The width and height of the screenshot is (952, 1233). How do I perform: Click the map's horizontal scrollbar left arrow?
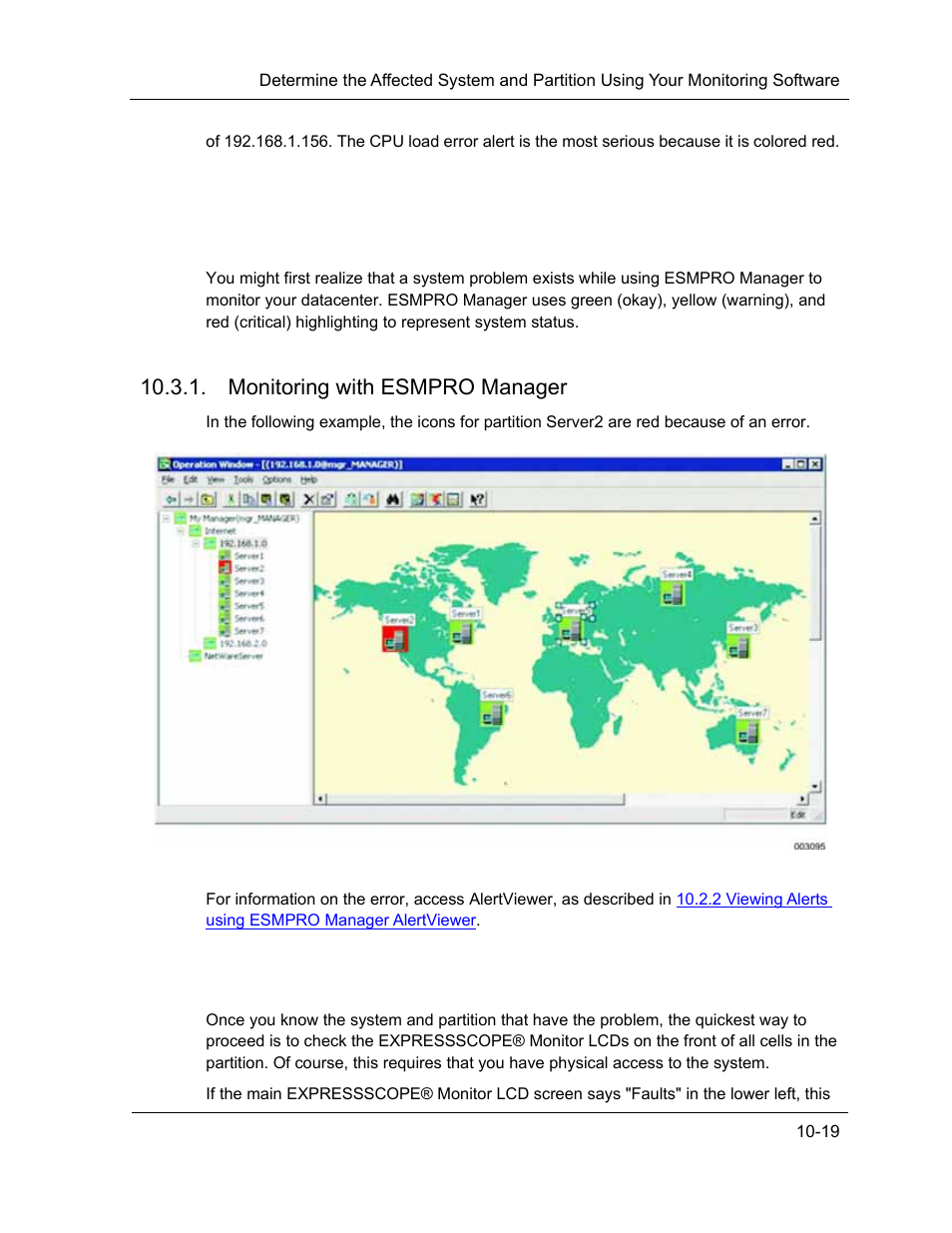pos(321,799)
